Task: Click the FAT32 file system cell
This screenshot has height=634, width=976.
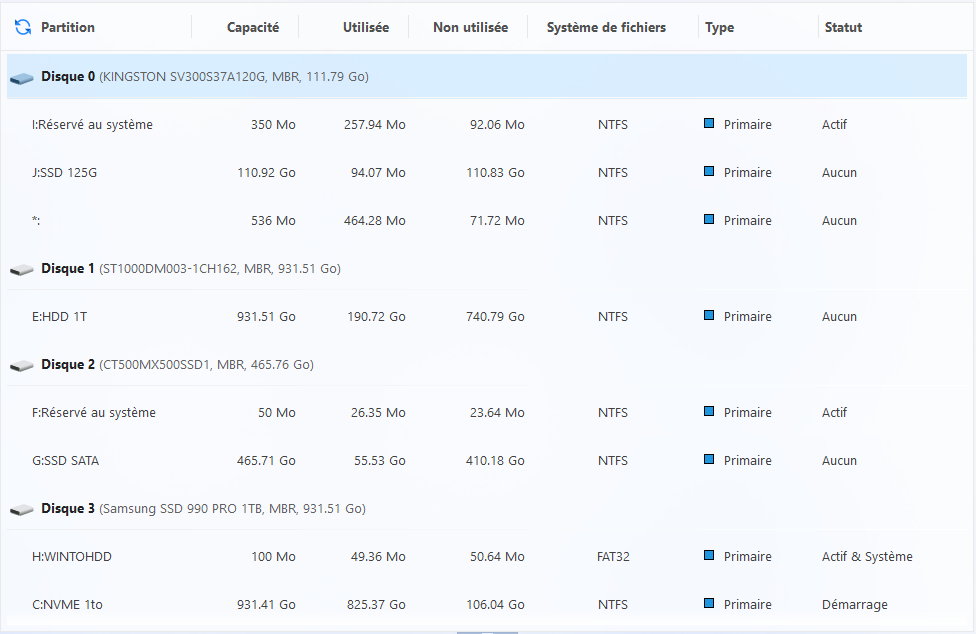Action: (x=613, y=557)
